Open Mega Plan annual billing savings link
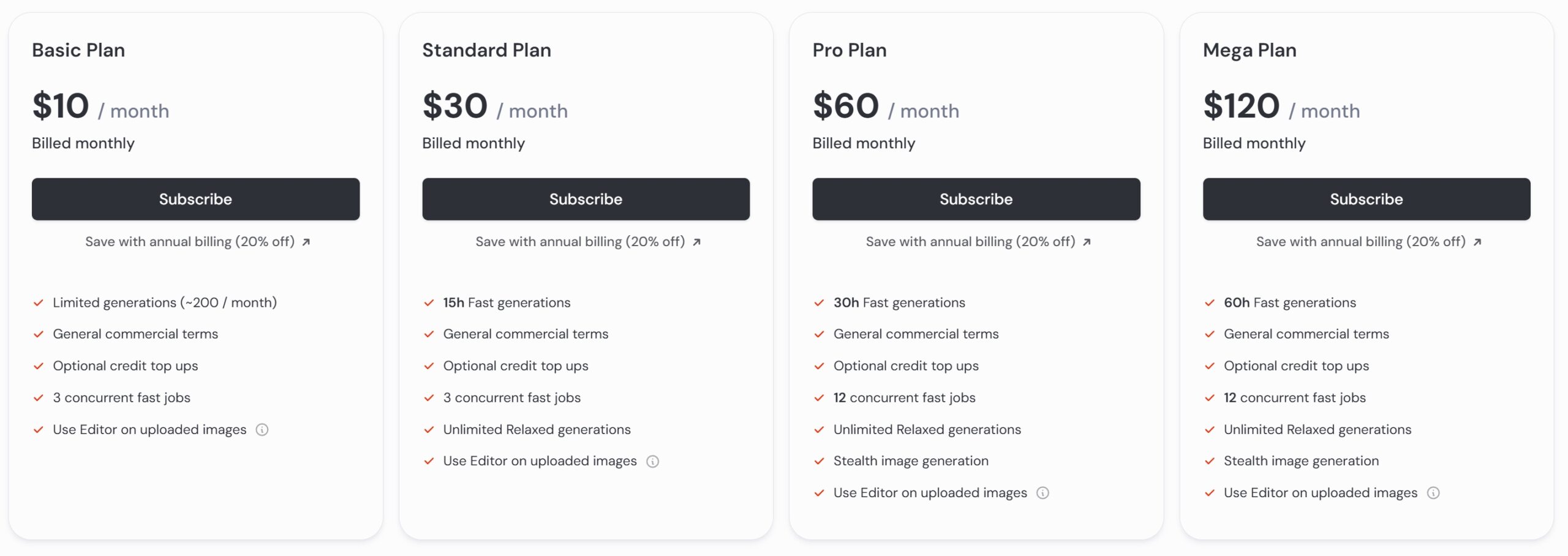This screenshot has height=556, width=1568. 1360,242
